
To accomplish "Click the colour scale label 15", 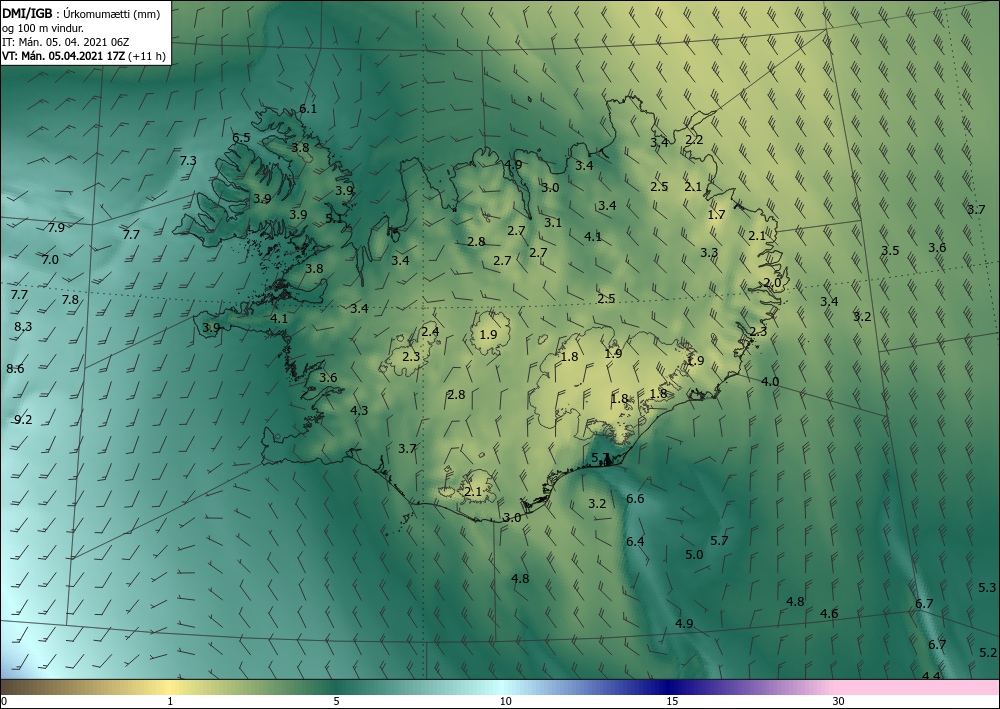I will [x=672, y=701].
